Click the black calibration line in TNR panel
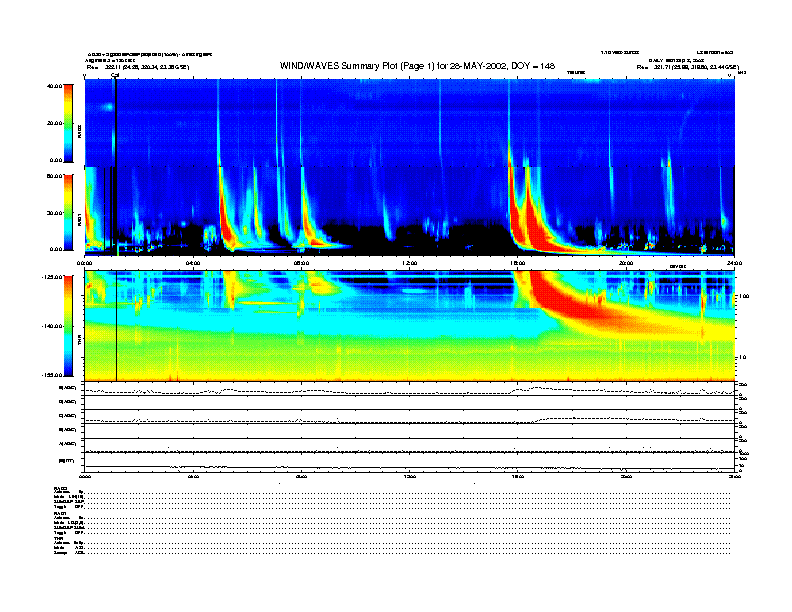792x612 pixels. (117, 326)
